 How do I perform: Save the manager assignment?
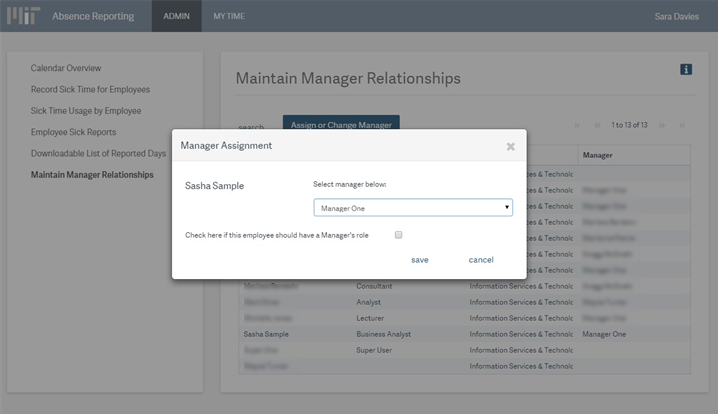click(x=420, y=260)
